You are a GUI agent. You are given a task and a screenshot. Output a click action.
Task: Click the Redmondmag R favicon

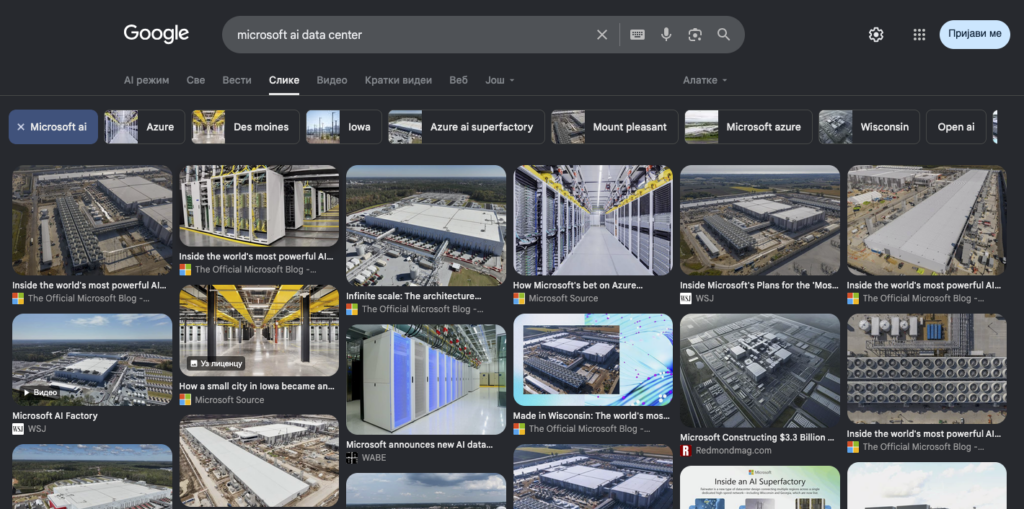click(686, 450)
